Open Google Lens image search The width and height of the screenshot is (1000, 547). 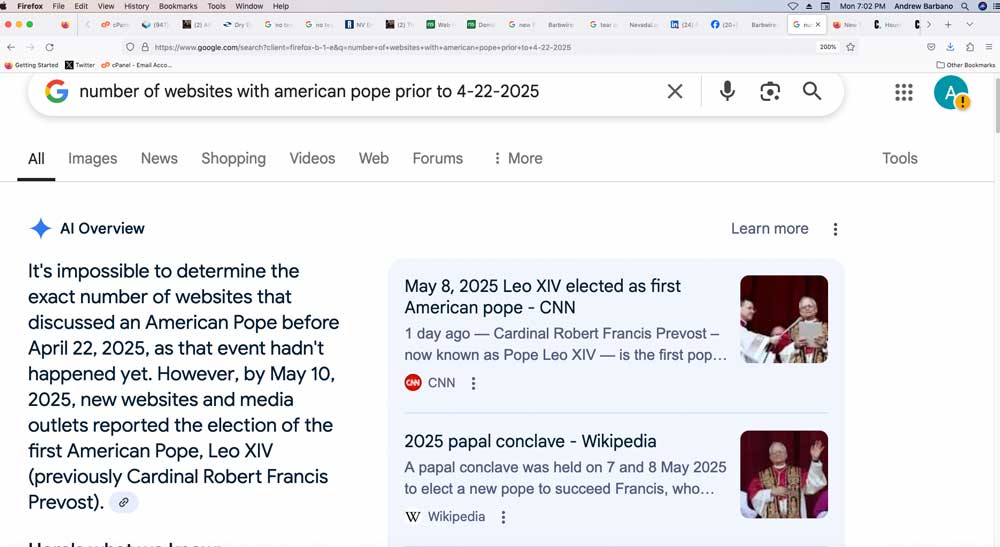point(769,92)
